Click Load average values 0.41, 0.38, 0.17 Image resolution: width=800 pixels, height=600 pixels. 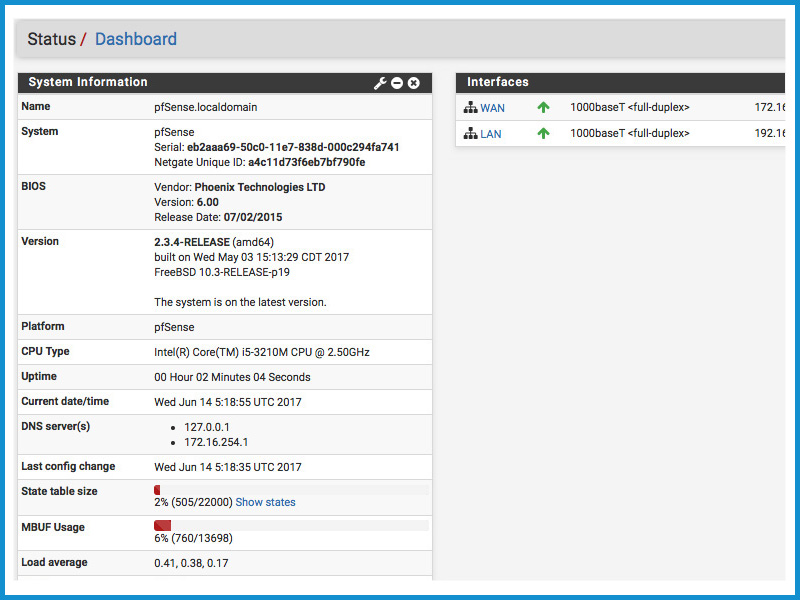(x=191, y=563)
